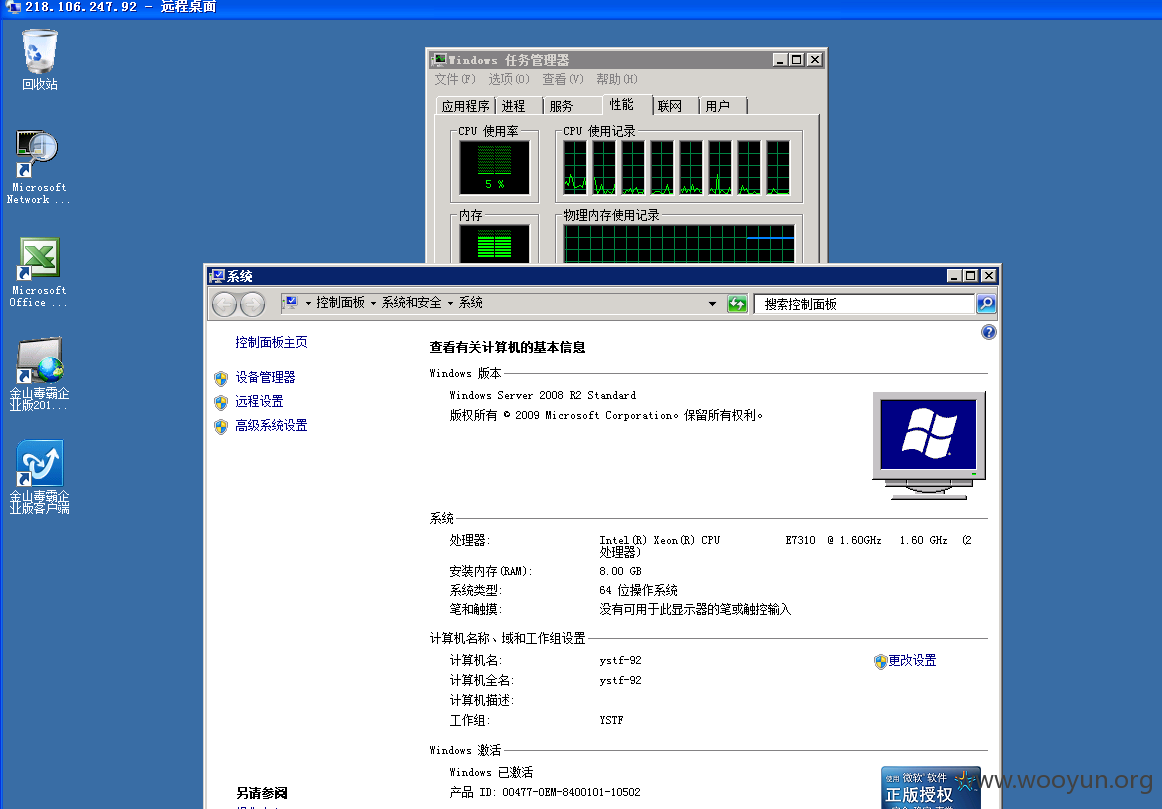
Task: Click 控制面板 breadcrumb in address bar
Action: tap(340, 302)
